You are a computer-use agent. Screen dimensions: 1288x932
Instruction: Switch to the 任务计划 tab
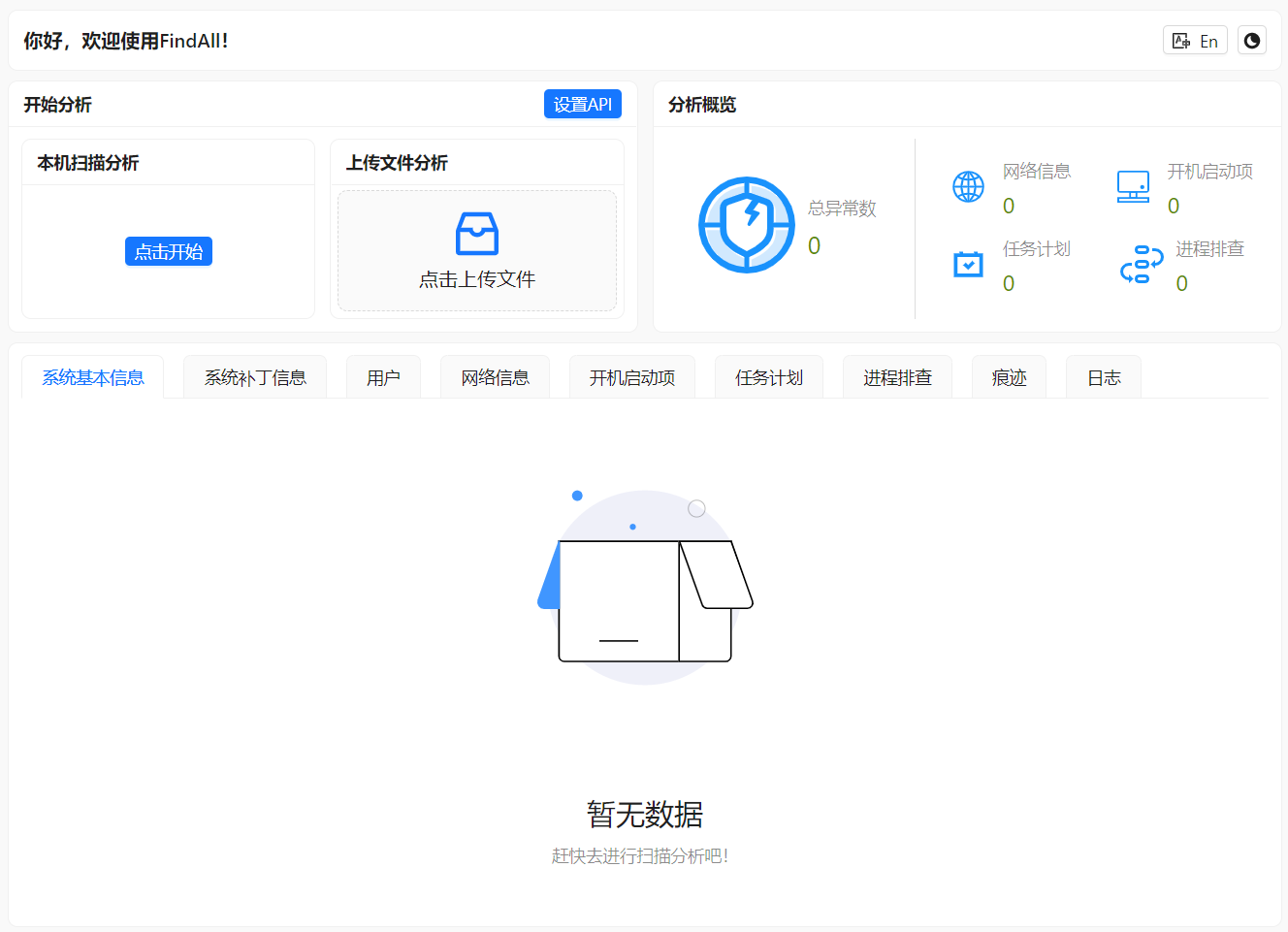click(768, 377)
